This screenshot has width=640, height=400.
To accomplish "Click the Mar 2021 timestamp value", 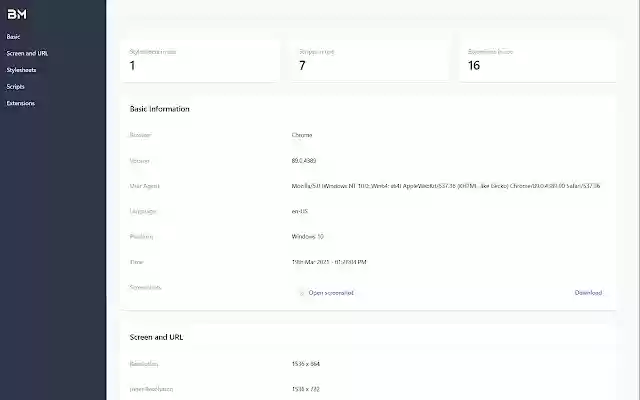I will pos(329,262).
